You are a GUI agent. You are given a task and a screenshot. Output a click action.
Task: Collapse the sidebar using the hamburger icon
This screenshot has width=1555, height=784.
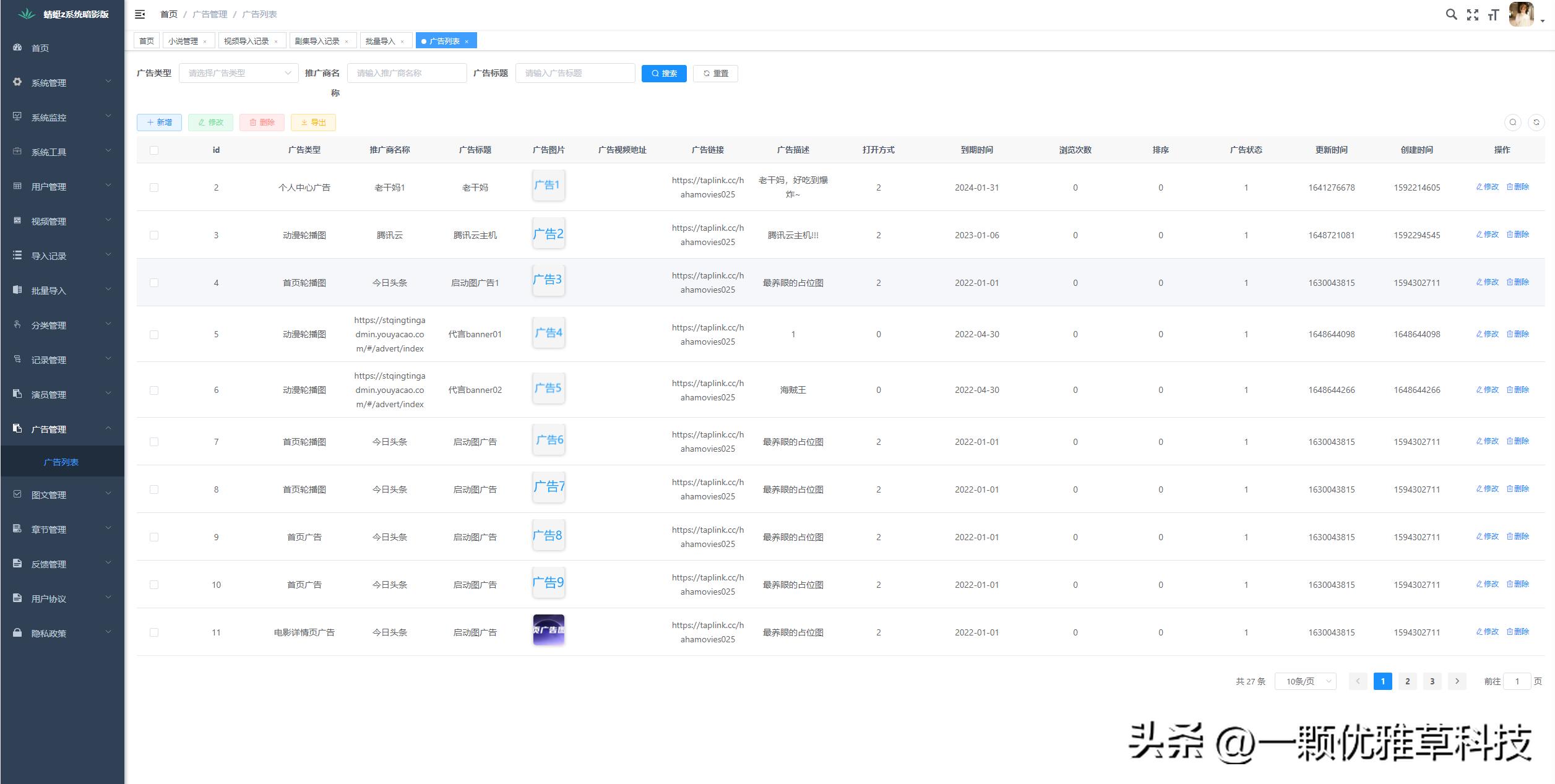(140, 14)
